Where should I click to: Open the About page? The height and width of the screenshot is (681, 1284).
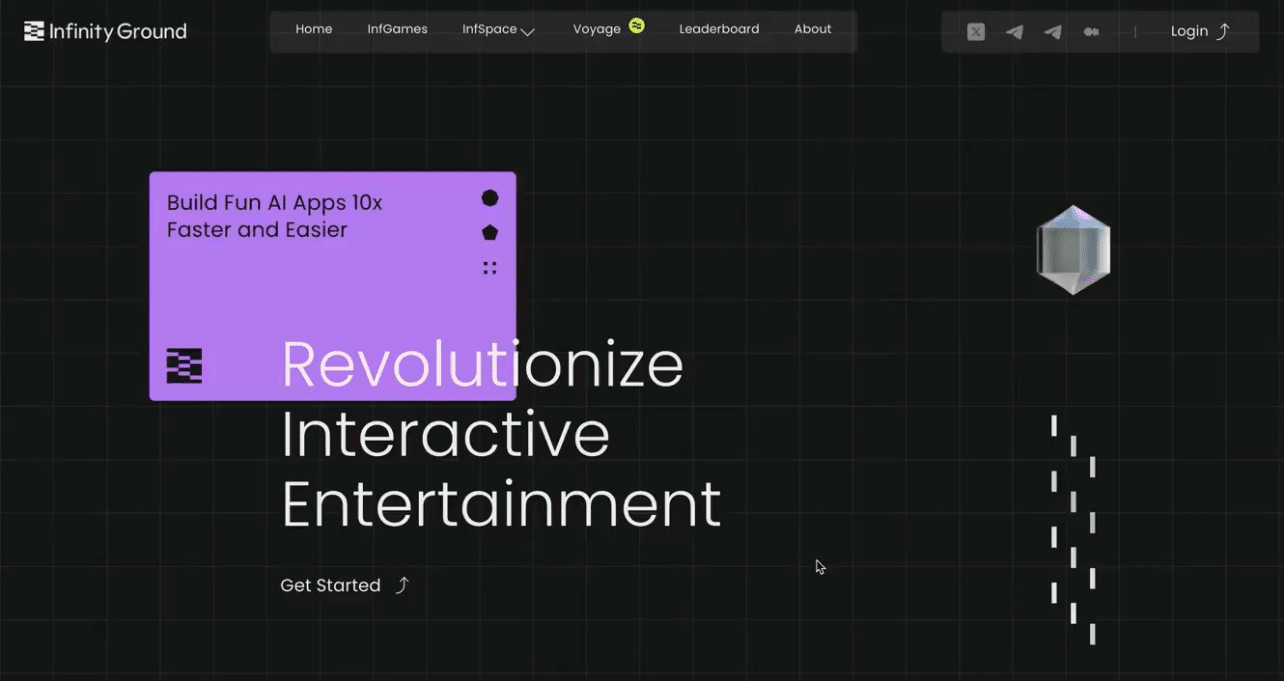point(813,29)
